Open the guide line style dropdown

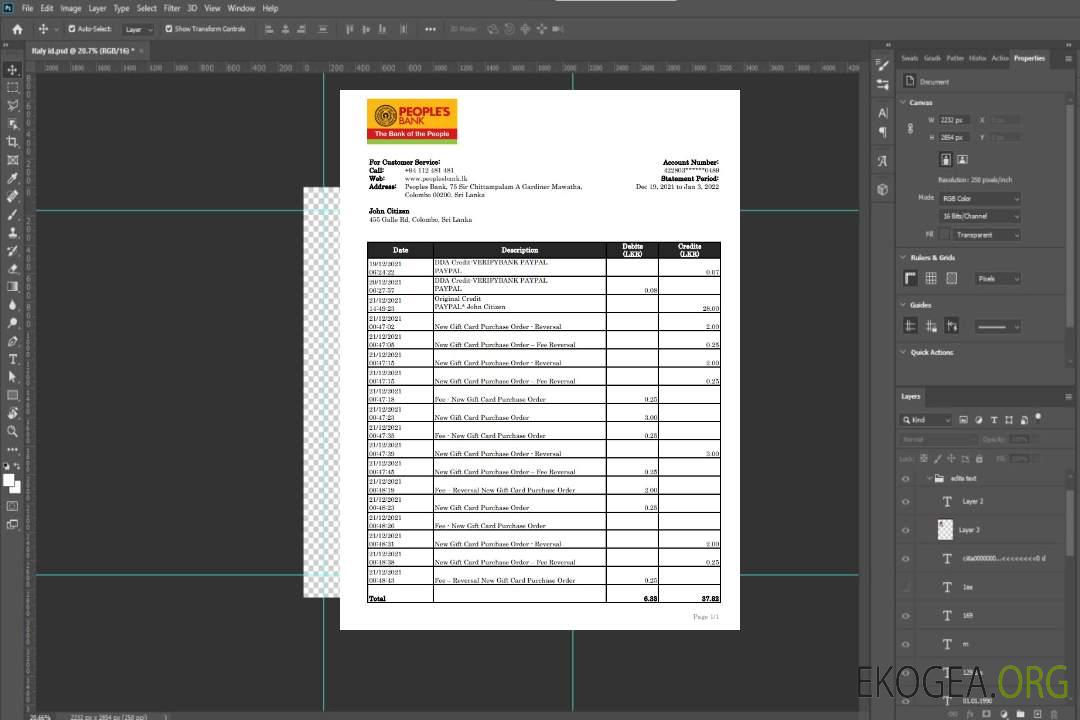coord(998,327)
